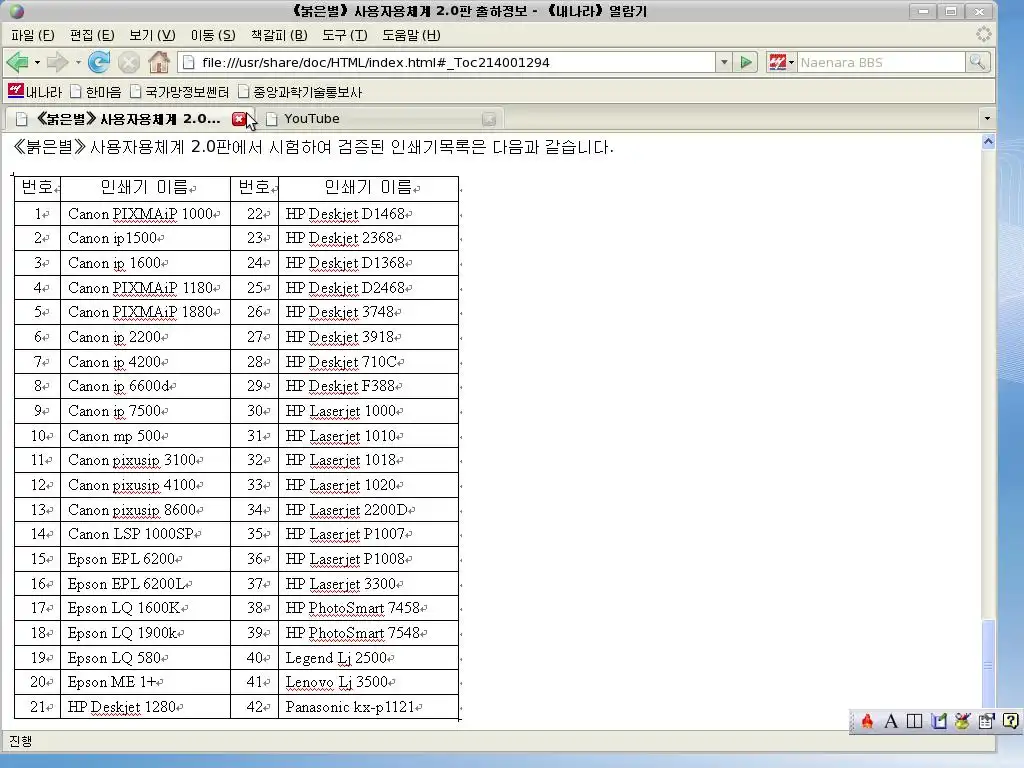This screenshot has height=768, width=1024.
Task: Open the search engine chooser dropdown arrow
Action: coord(792,63)
